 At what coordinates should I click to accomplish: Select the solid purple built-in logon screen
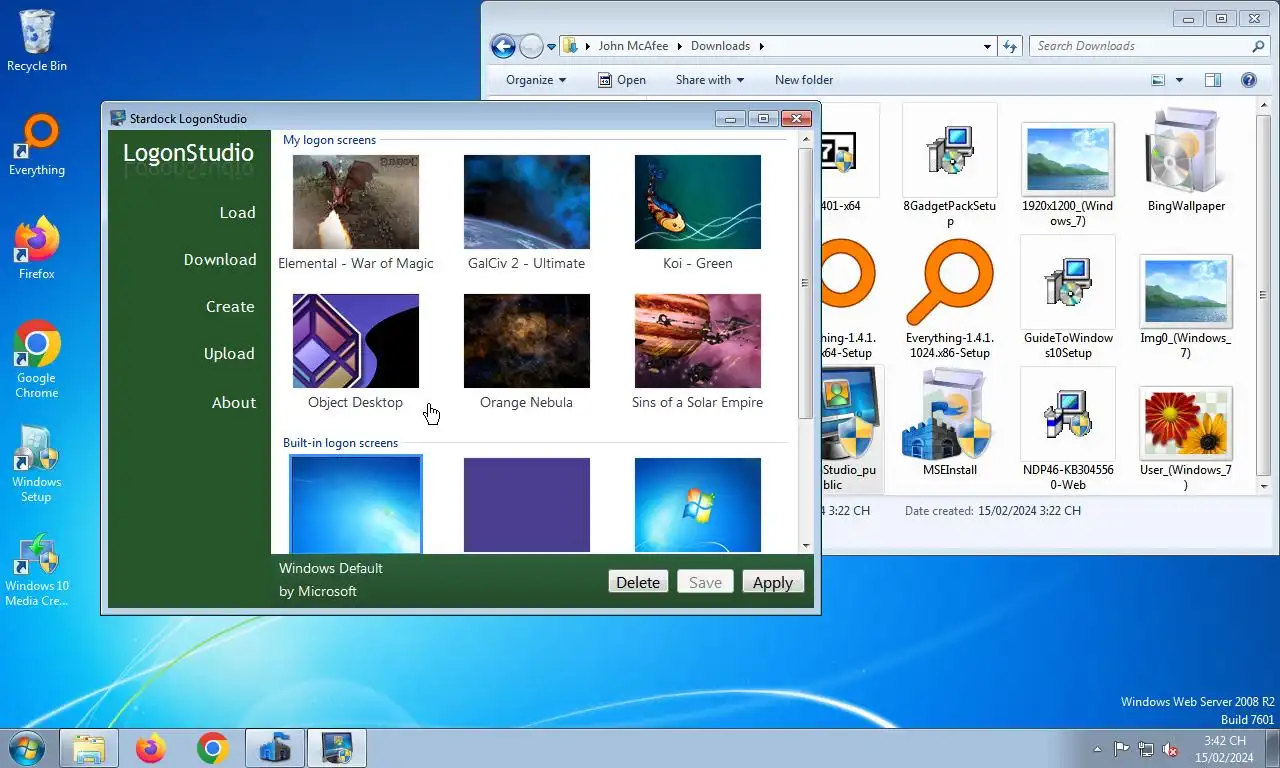(527, 505)
